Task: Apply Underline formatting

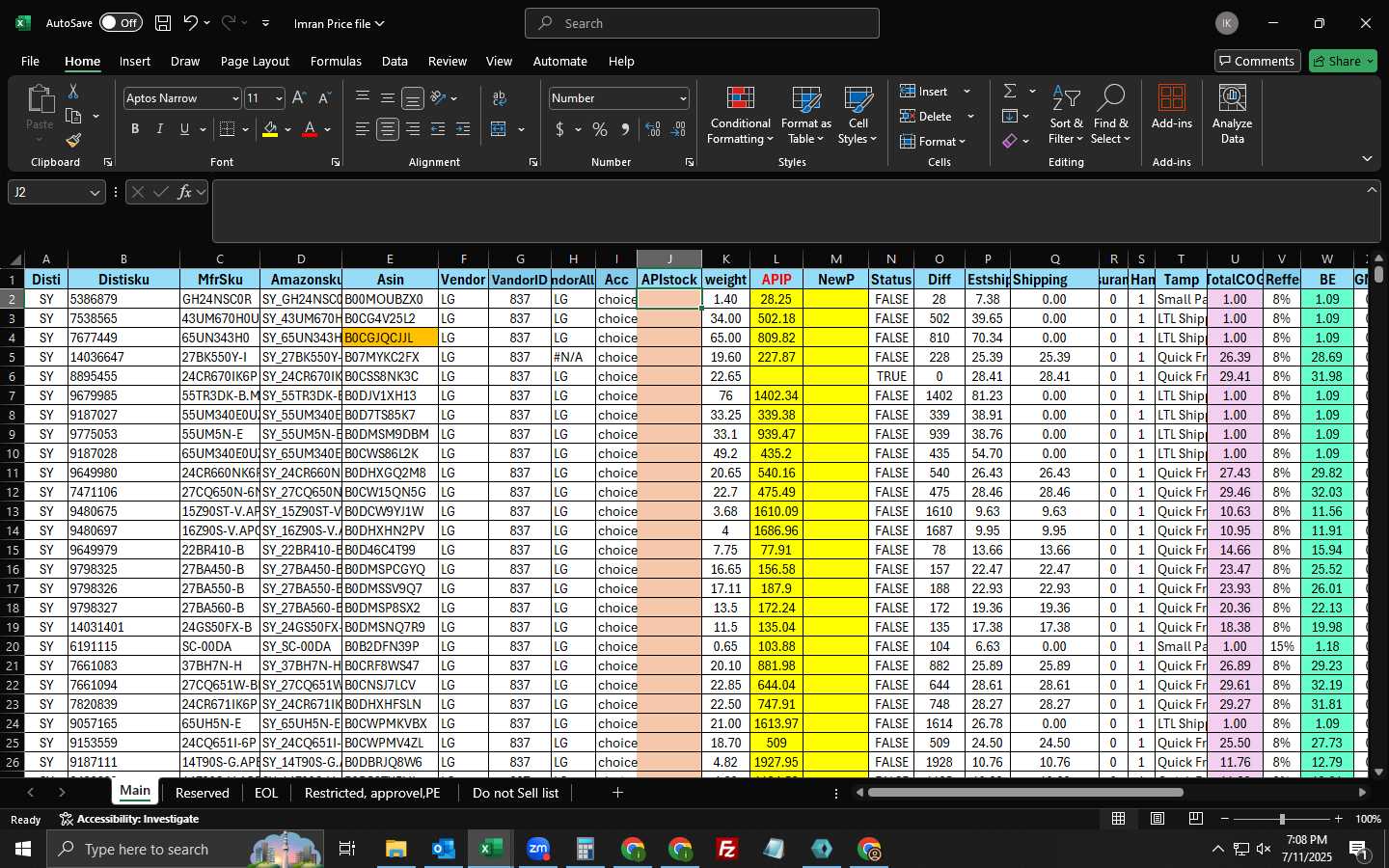Action: pos(184,129)
